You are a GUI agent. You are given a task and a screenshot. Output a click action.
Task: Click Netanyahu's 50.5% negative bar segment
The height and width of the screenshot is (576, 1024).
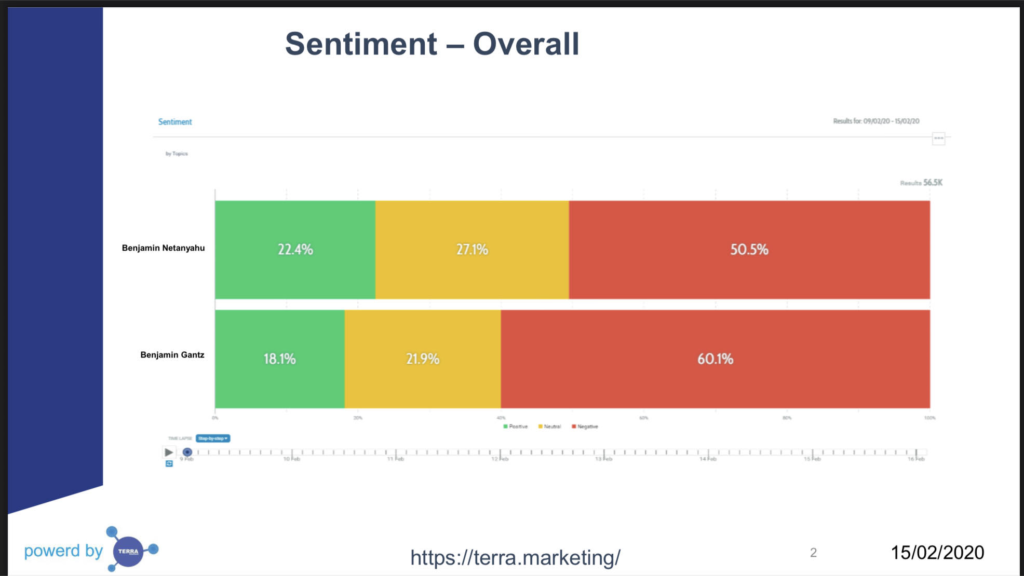click(x=749, y=249)
